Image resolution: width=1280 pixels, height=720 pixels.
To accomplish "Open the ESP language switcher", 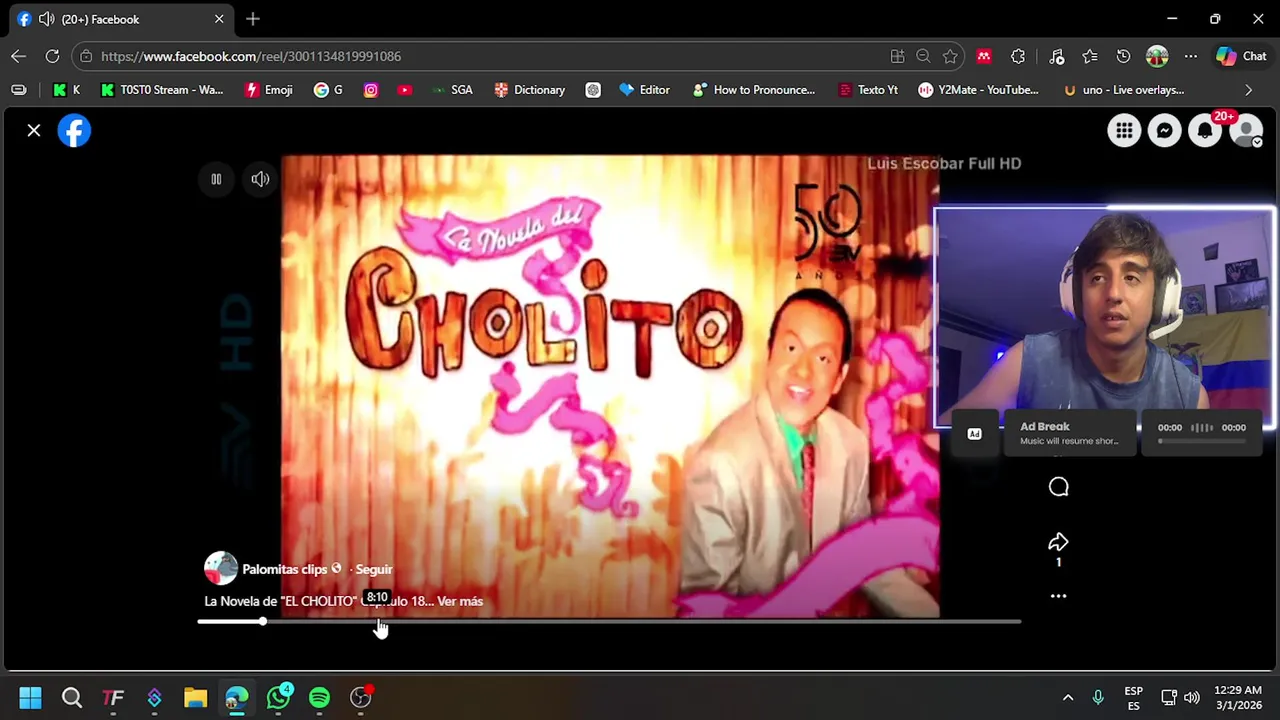I will click(x=1133, y=697).
